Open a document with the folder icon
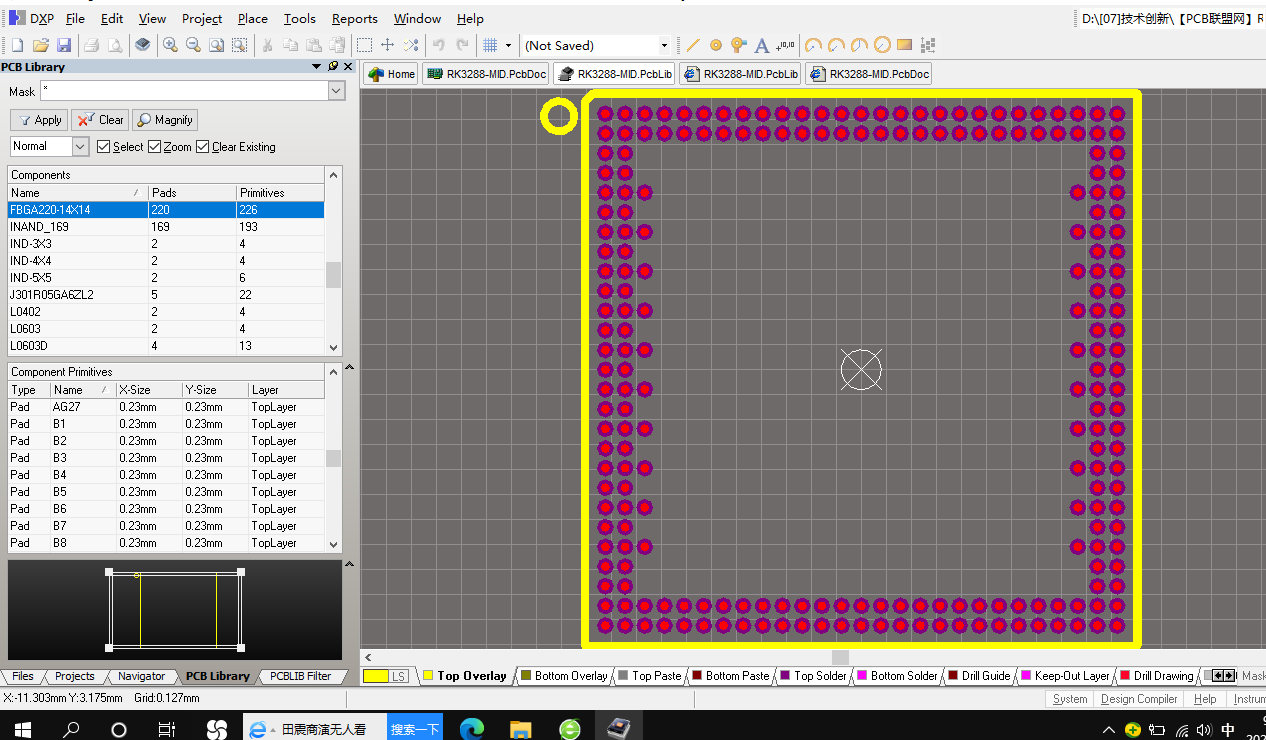The image size is (1266, 740). click(41, 45)
